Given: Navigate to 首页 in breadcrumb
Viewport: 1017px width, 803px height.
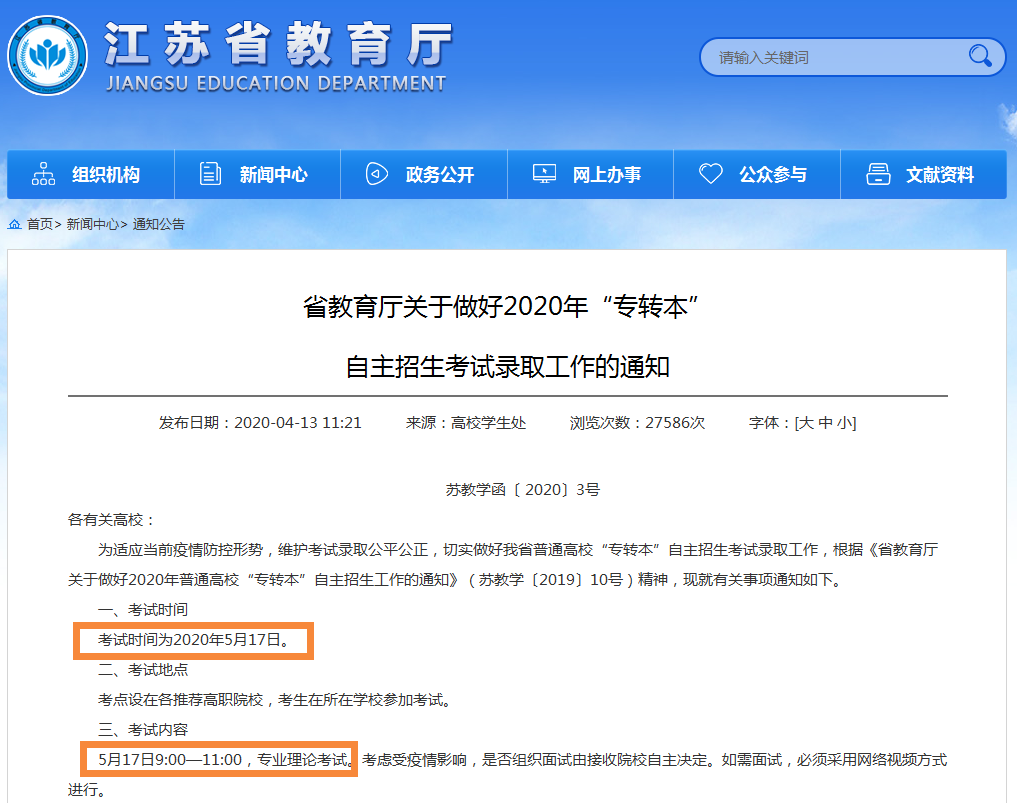Looking at the screenshot, I should click(40, 224).
